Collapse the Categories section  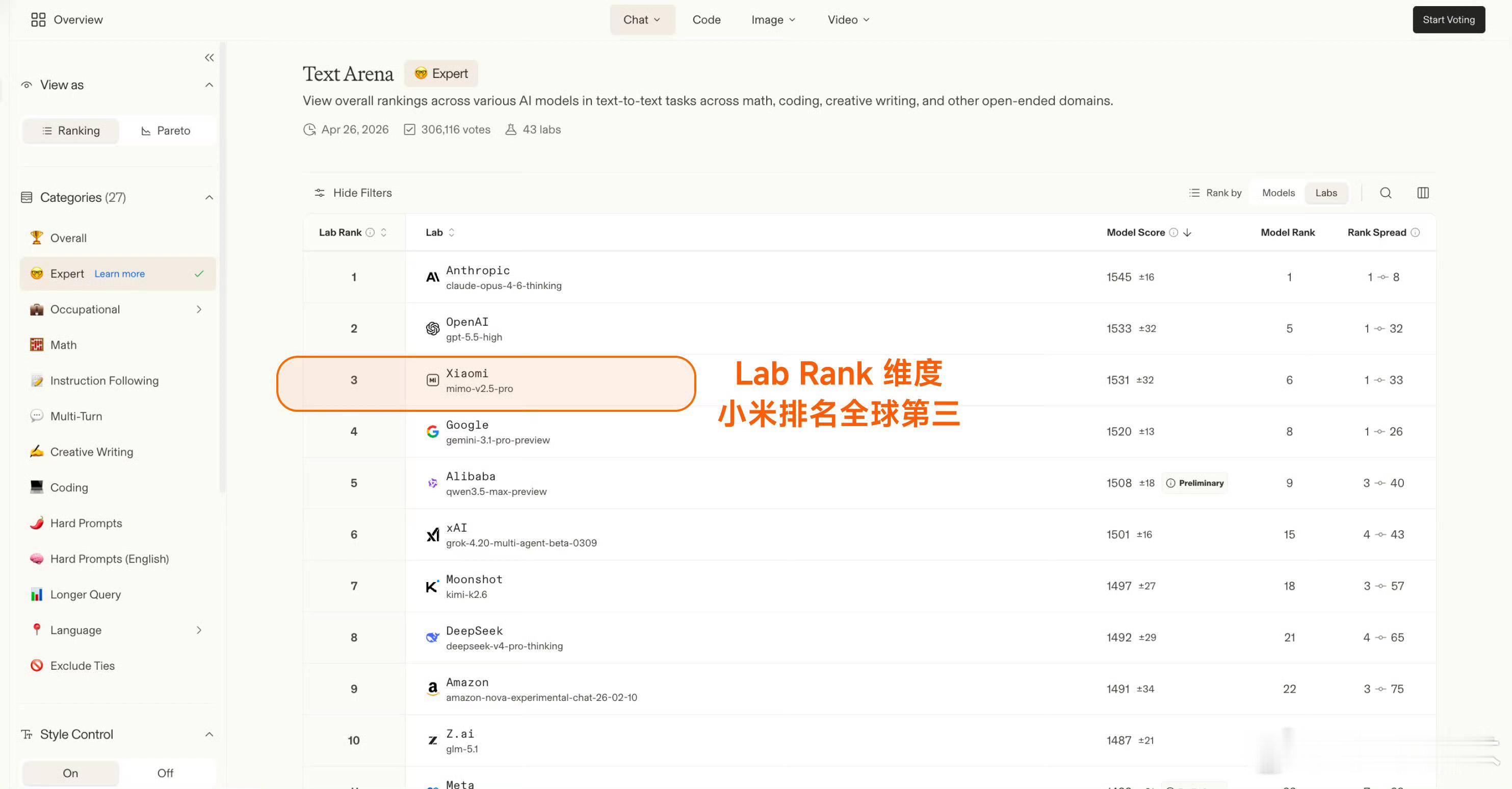pos(209,197)
